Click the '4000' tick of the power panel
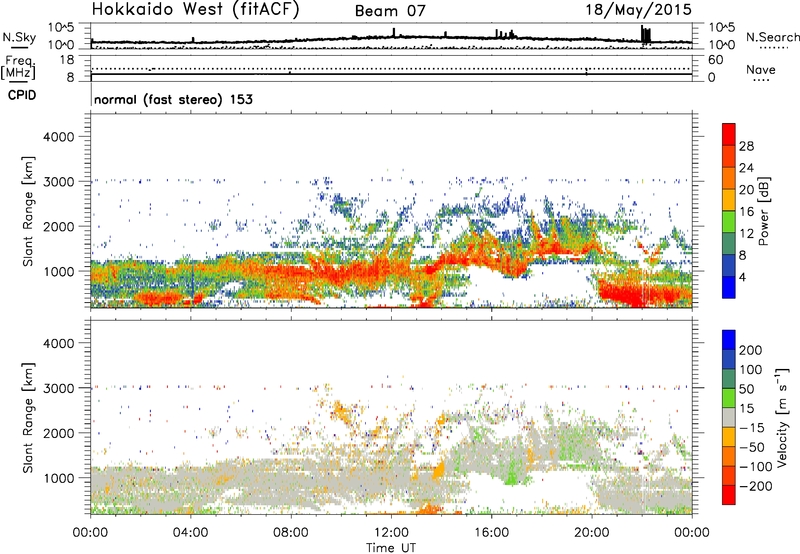 pos(59,137)
